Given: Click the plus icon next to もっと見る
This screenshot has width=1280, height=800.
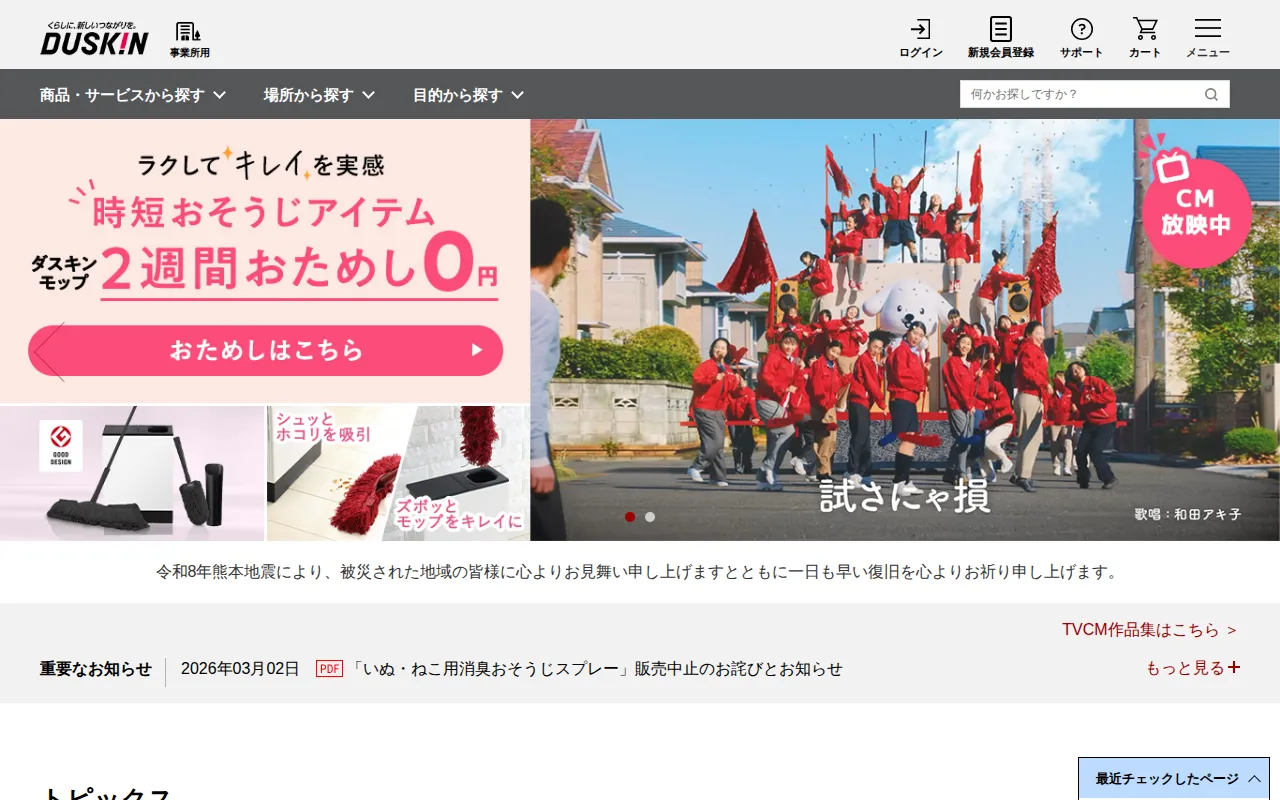Looking at the screenshot, I should 1234,667.
